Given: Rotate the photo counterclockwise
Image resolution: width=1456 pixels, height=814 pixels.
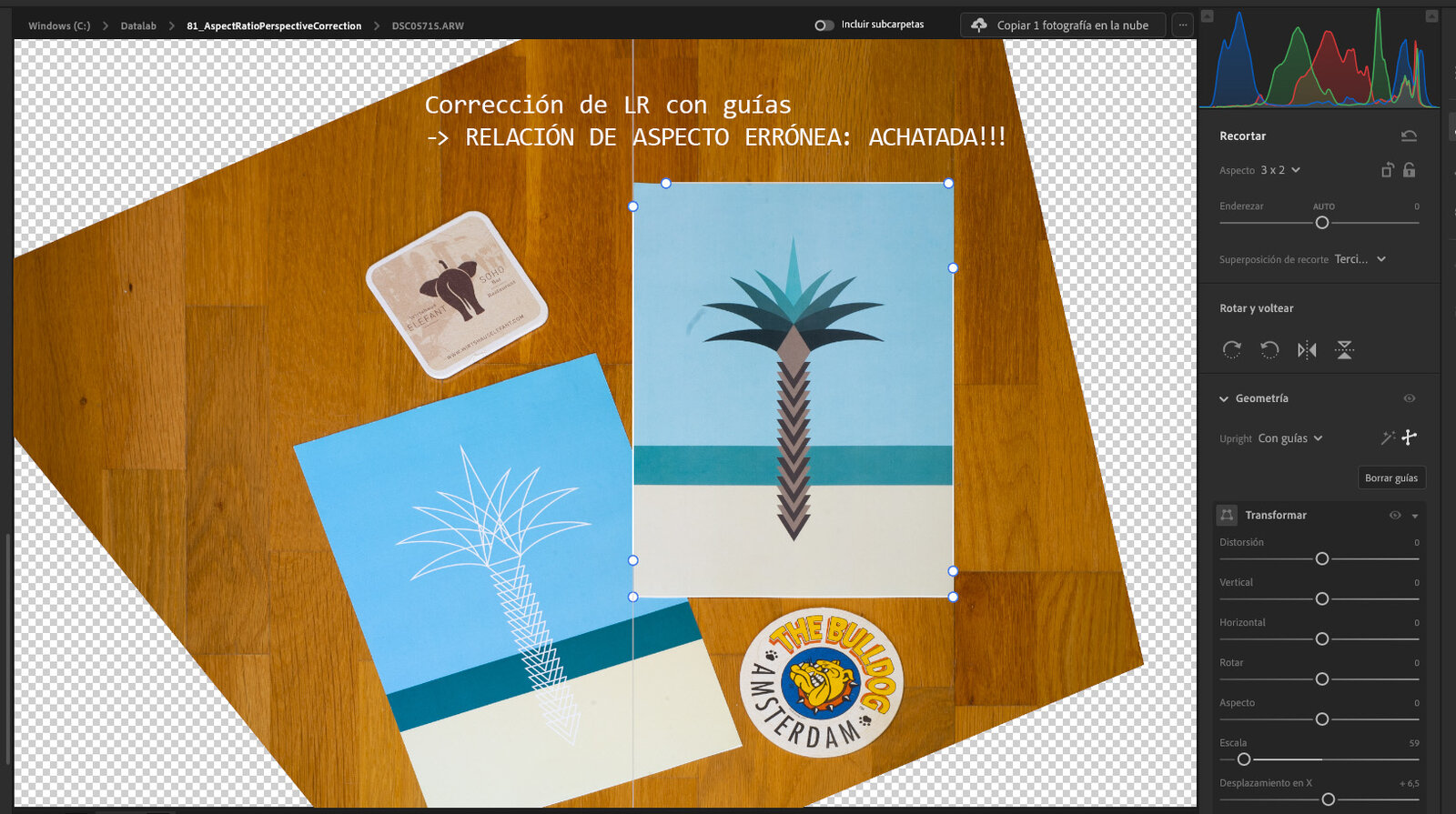Looking at the screenshot, I should 1269,349.
